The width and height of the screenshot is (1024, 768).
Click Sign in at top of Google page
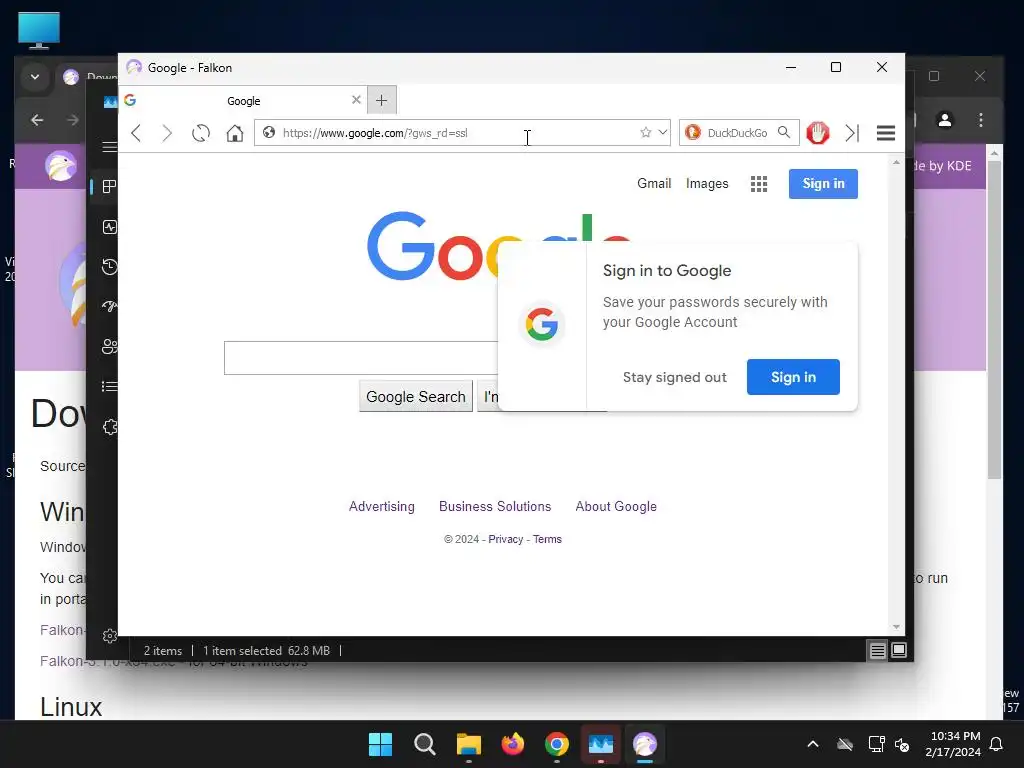pos(823,184)
